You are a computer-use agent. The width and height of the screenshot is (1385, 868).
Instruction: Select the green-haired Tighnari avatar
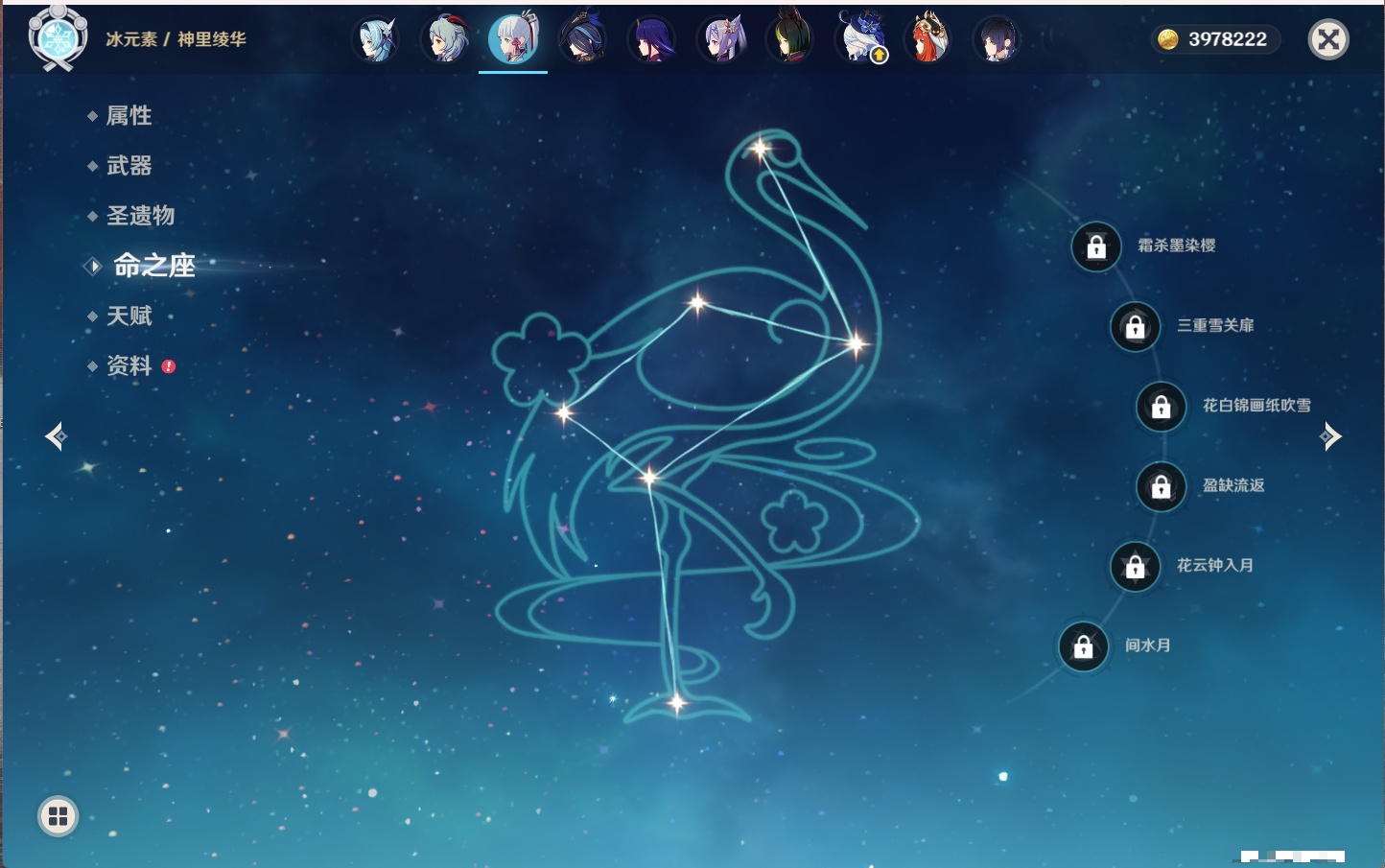(789, 40)
